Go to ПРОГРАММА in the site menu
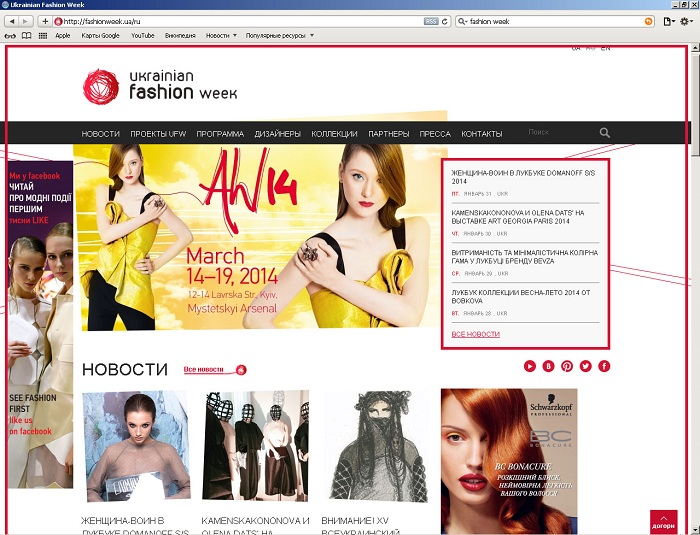The height and width of the screenshot is (535, 700). 220,134
